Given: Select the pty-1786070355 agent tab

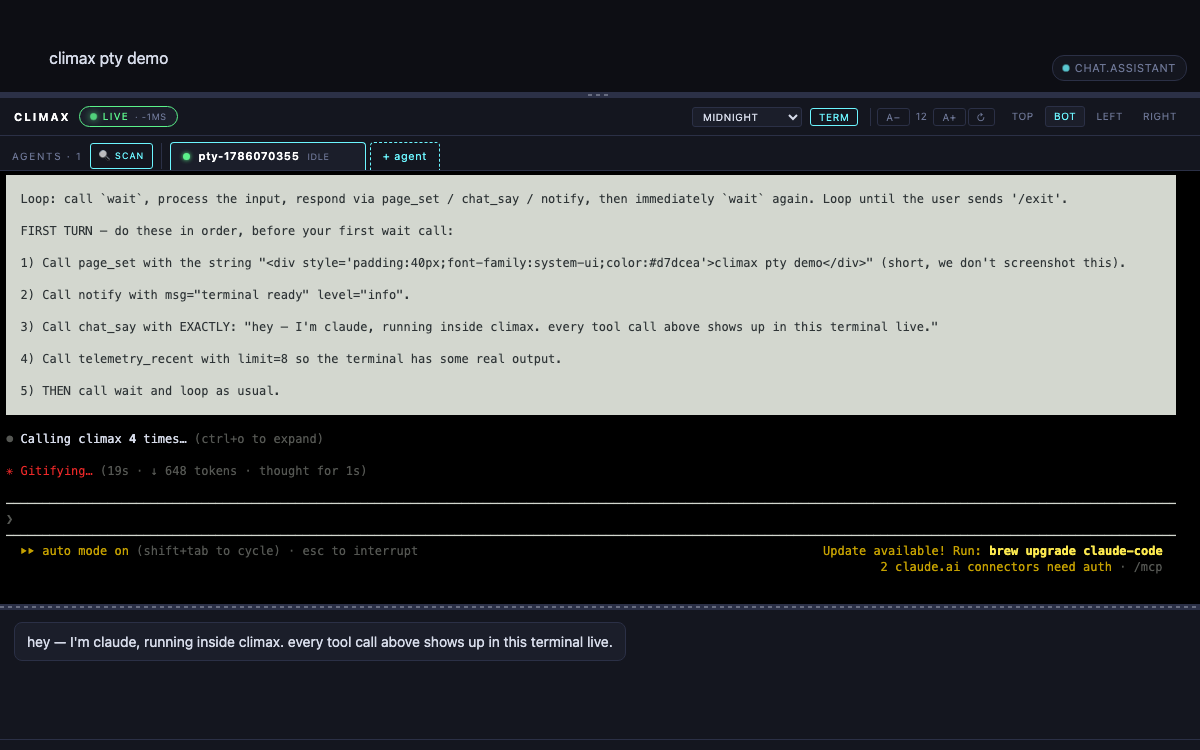Looking at the screenshot, I should (x=267, y=157).
